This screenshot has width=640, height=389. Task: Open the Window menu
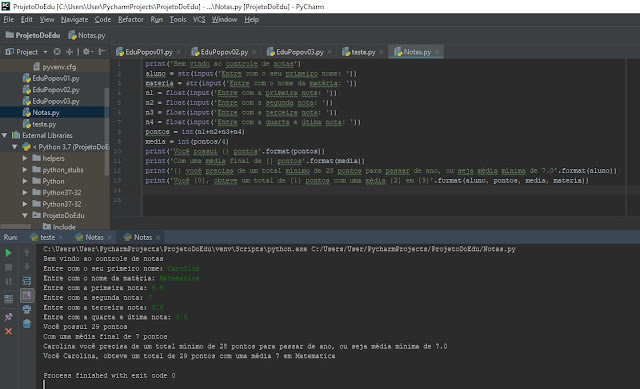[224, 20]
